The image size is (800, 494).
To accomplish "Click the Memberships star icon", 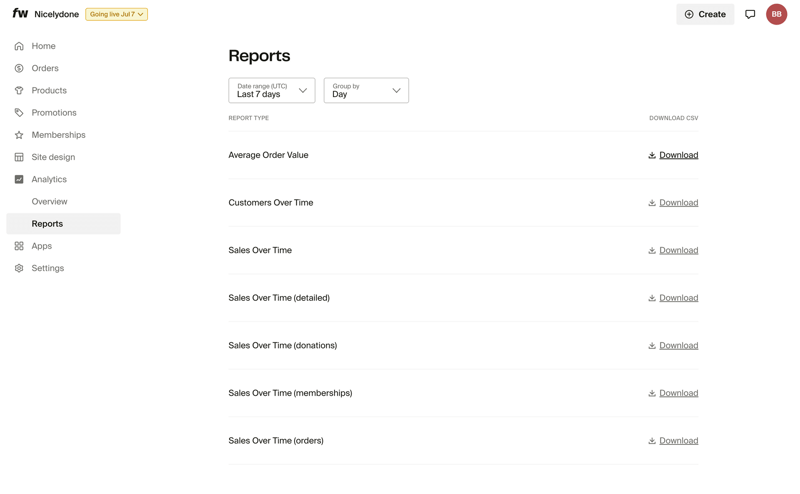I will pos(19,135).
